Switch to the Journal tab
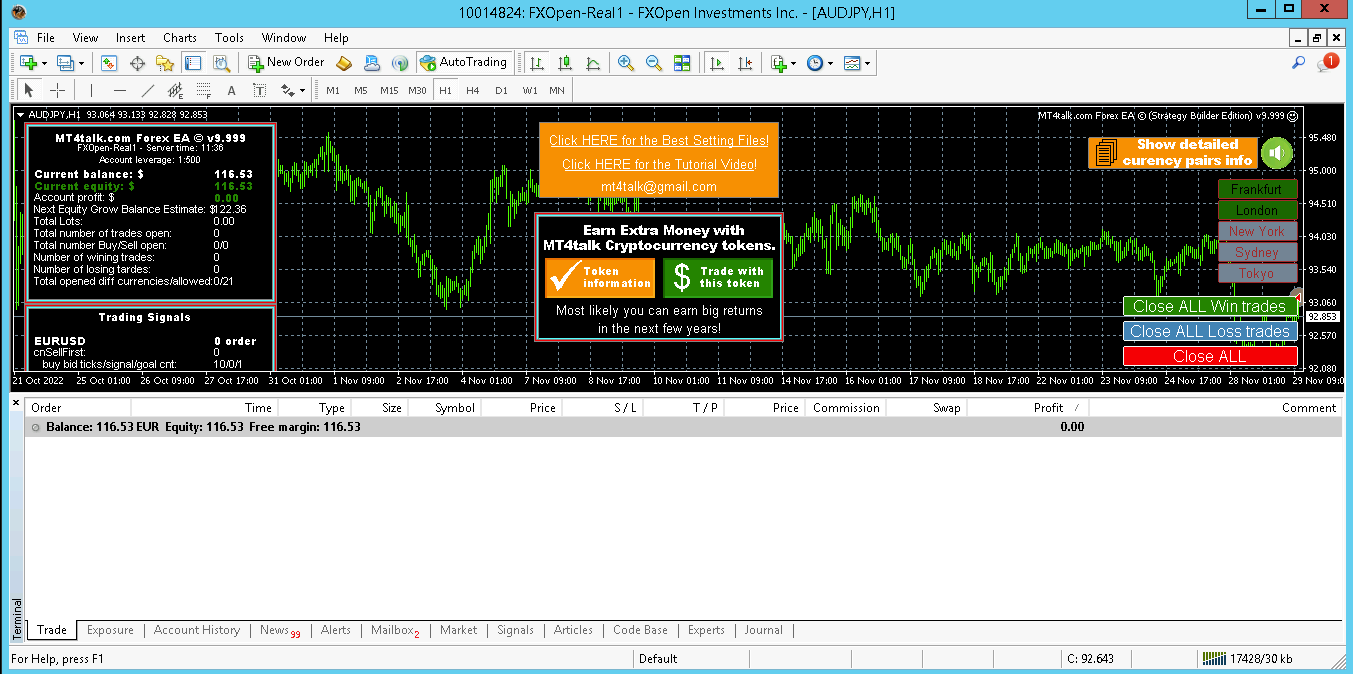The width and height of the screenshot is (1353, 674). 763,630
